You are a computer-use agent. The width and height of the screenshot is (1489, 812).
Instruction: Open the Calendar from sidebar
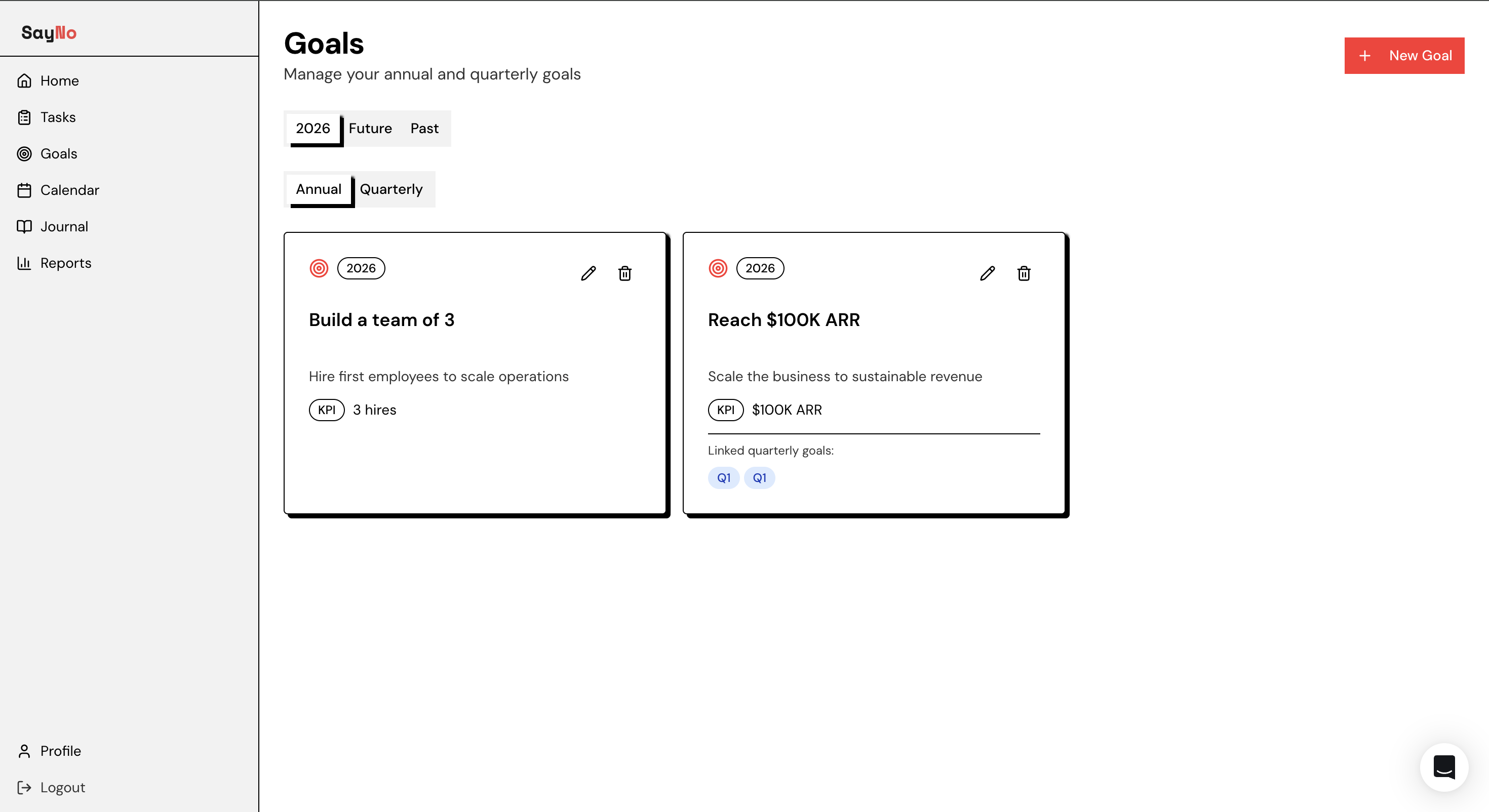click(x=69, y=189)
